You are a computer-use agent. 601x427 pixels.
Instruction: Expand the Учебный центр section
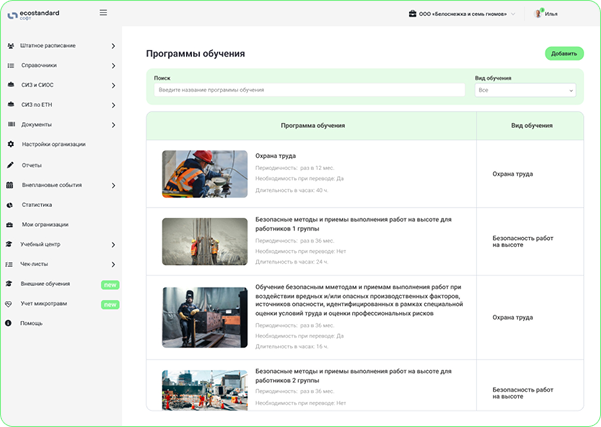[113, 244]
